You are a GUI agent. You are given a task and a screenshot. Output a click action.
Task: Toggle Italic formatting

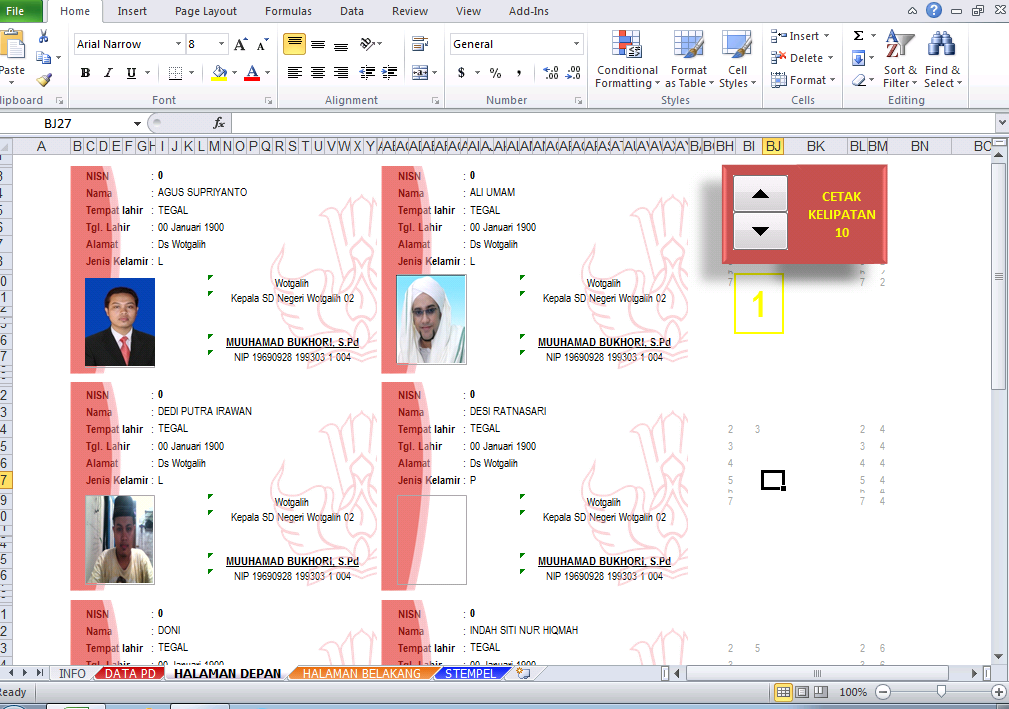[108, 73]
